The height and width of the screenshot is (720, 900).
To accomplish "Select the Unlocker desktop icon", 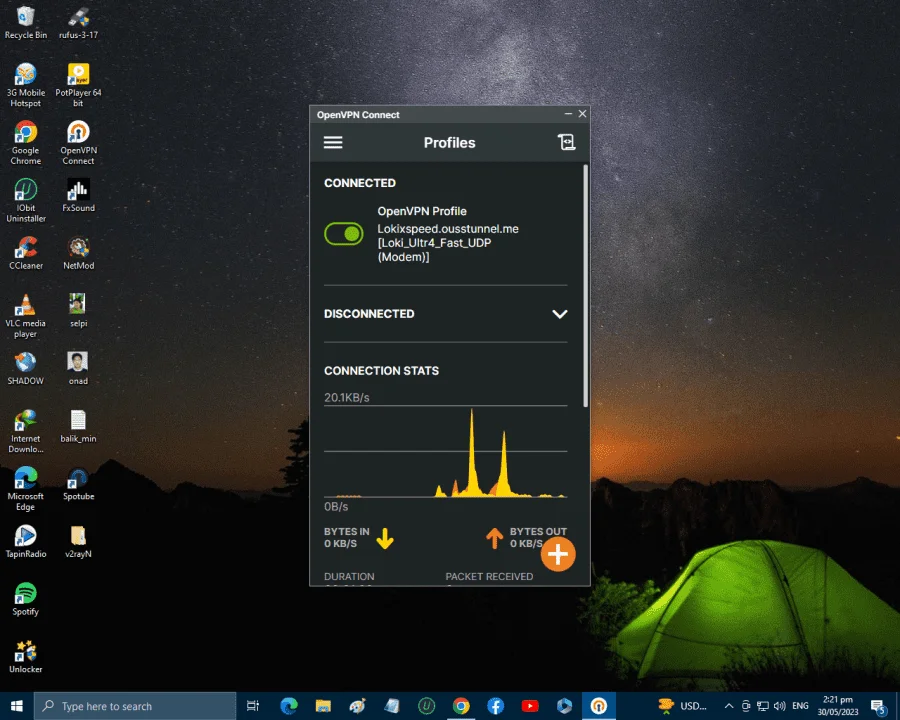I will pos(25,656).
